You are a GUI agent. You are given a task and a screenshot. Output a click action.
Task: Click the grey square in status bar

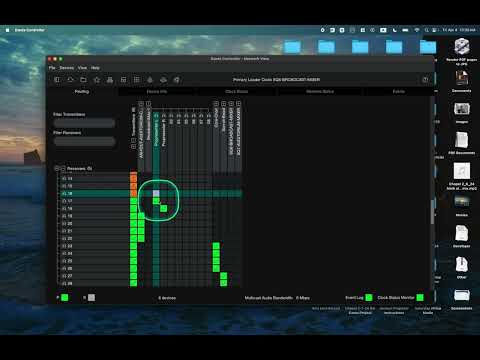click(x=91, y=298)
